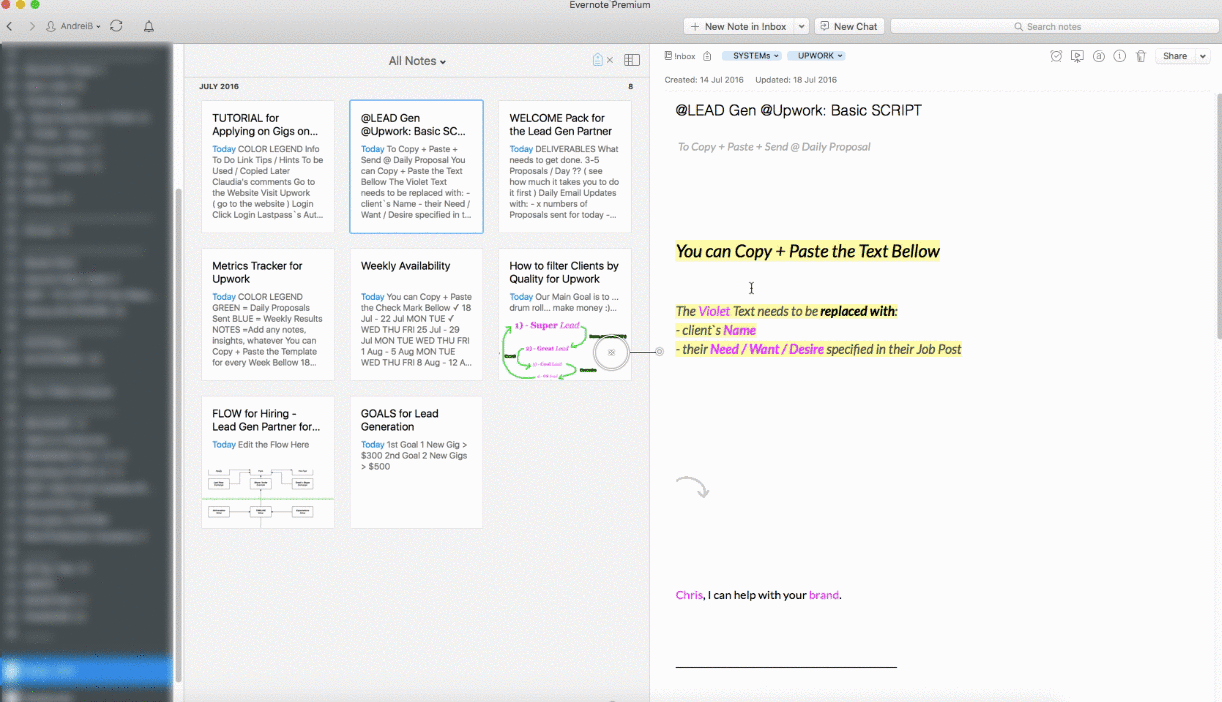Open GOALS for Lead Generation note
The width and height of the screenshot is (1222, 702).
pyautogui.click(x=416, y=462)
